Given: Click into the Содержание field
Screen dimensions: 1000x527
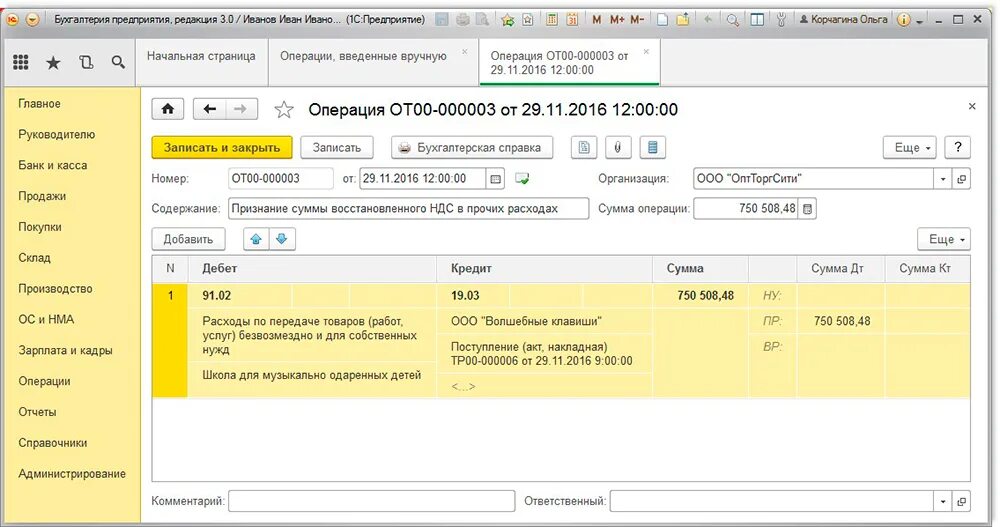Looking at the screenshot, I should point(408,209).
